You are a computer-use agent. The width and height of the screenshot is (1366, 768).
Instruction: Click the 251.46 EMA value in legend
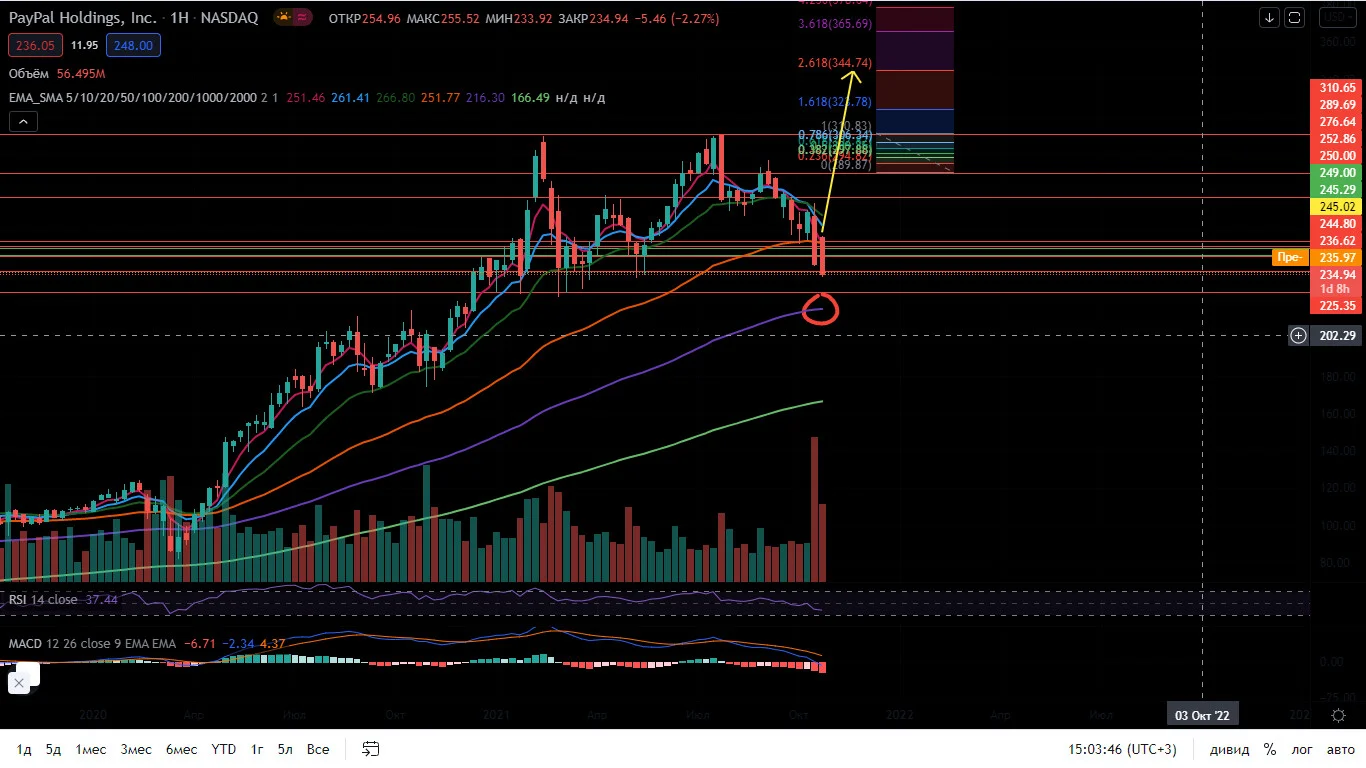305,98
